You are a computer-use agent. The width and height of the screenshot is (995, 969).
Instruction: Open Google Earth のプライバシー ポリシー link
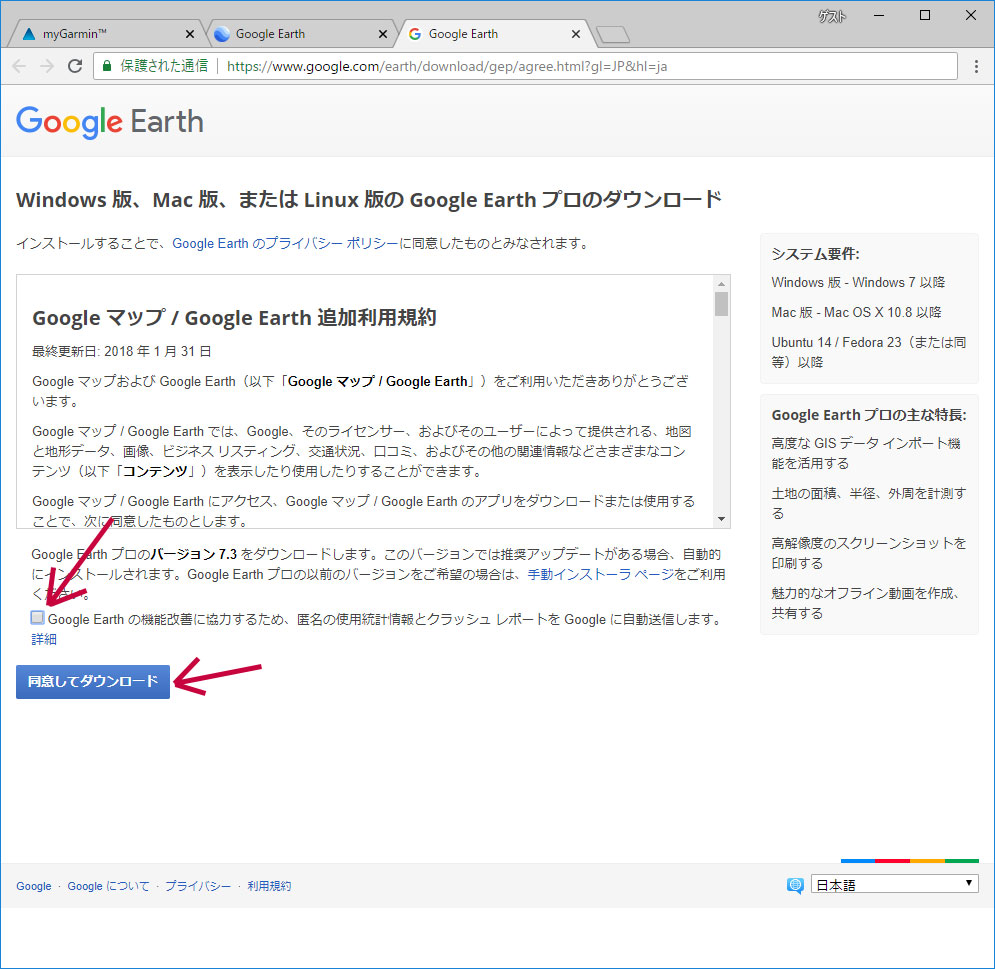pos(285,243)
